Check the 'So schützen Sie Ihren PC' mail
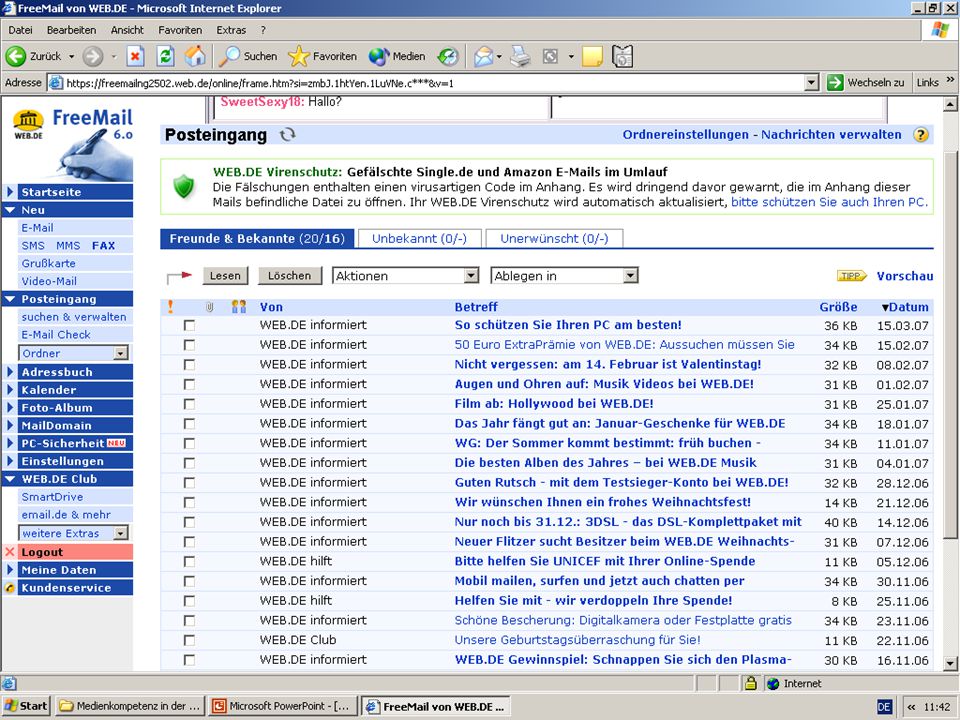This screenshot has height=720, width=960. pyautogui.click(x=189, y=325)
